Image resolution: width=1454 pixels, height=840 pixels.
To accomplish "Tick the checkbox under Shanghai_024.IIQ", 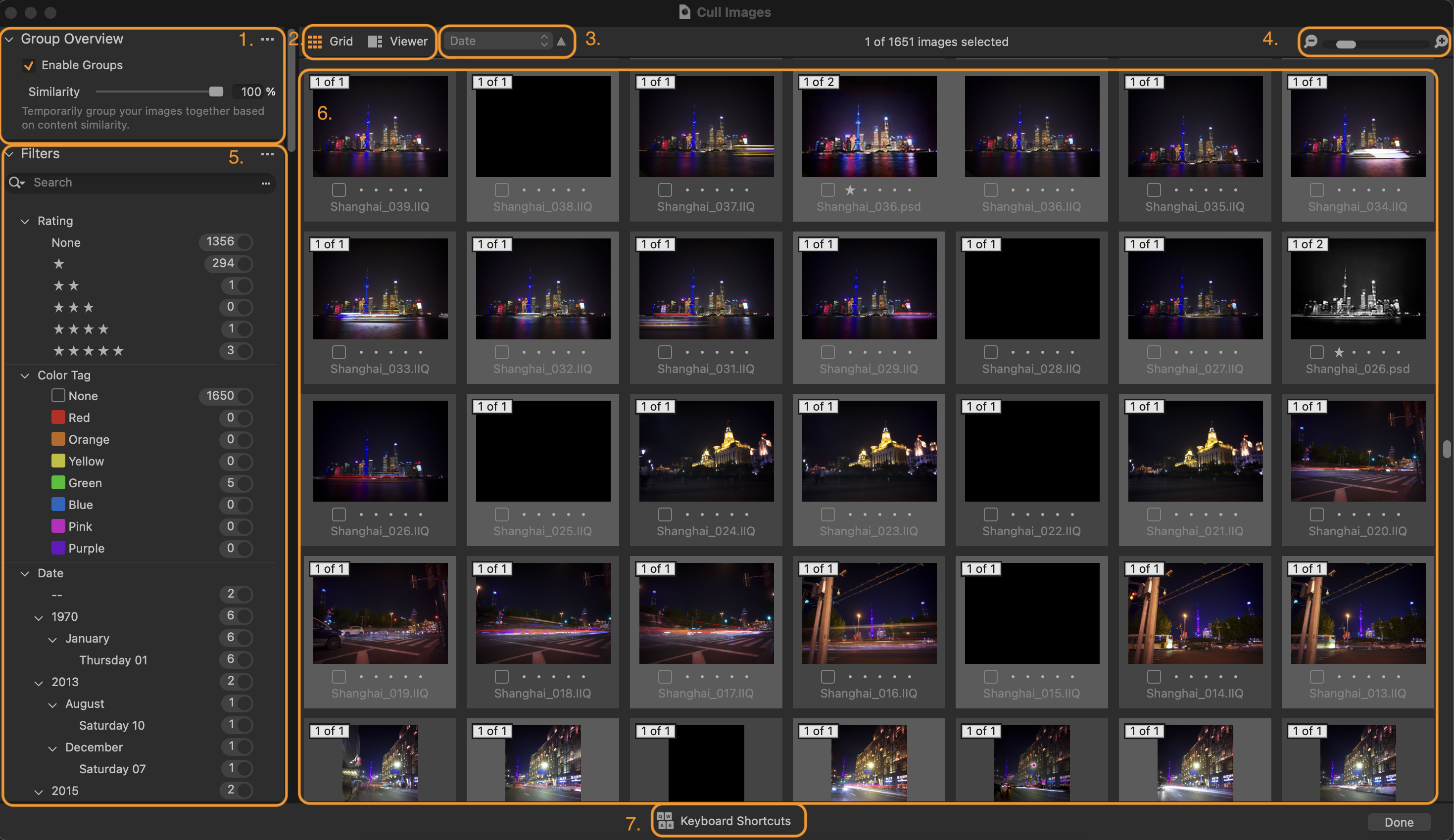I will pyautogui.click(x=665, y=514).
